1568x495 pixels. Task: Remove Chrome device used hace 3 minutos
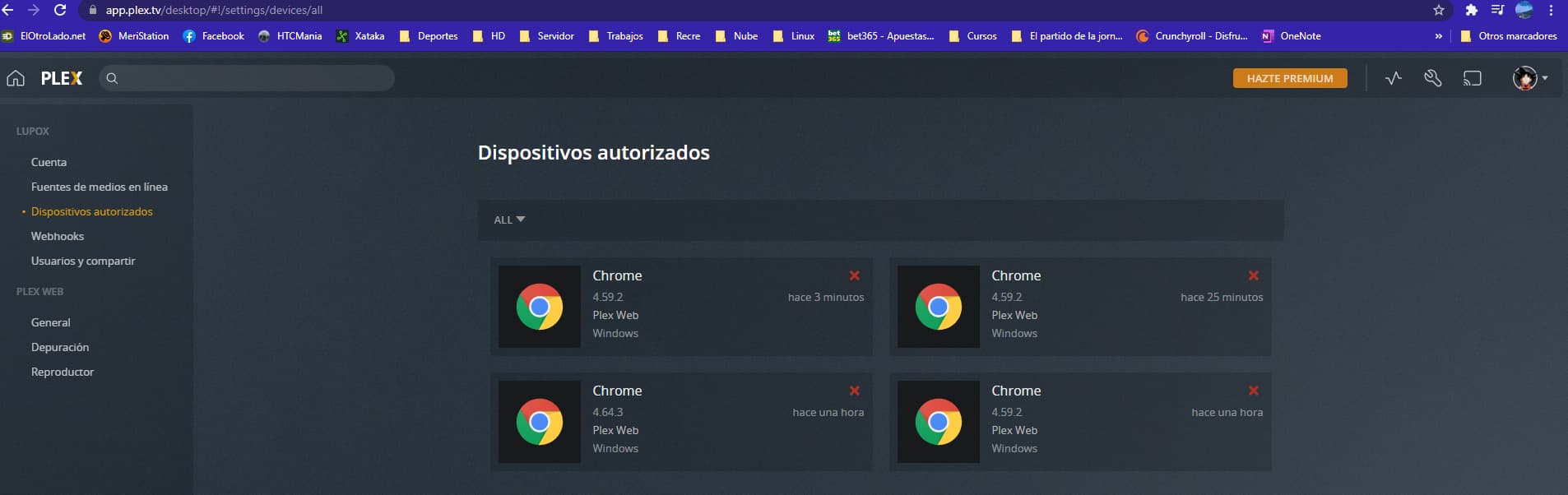tap(855, 275)
